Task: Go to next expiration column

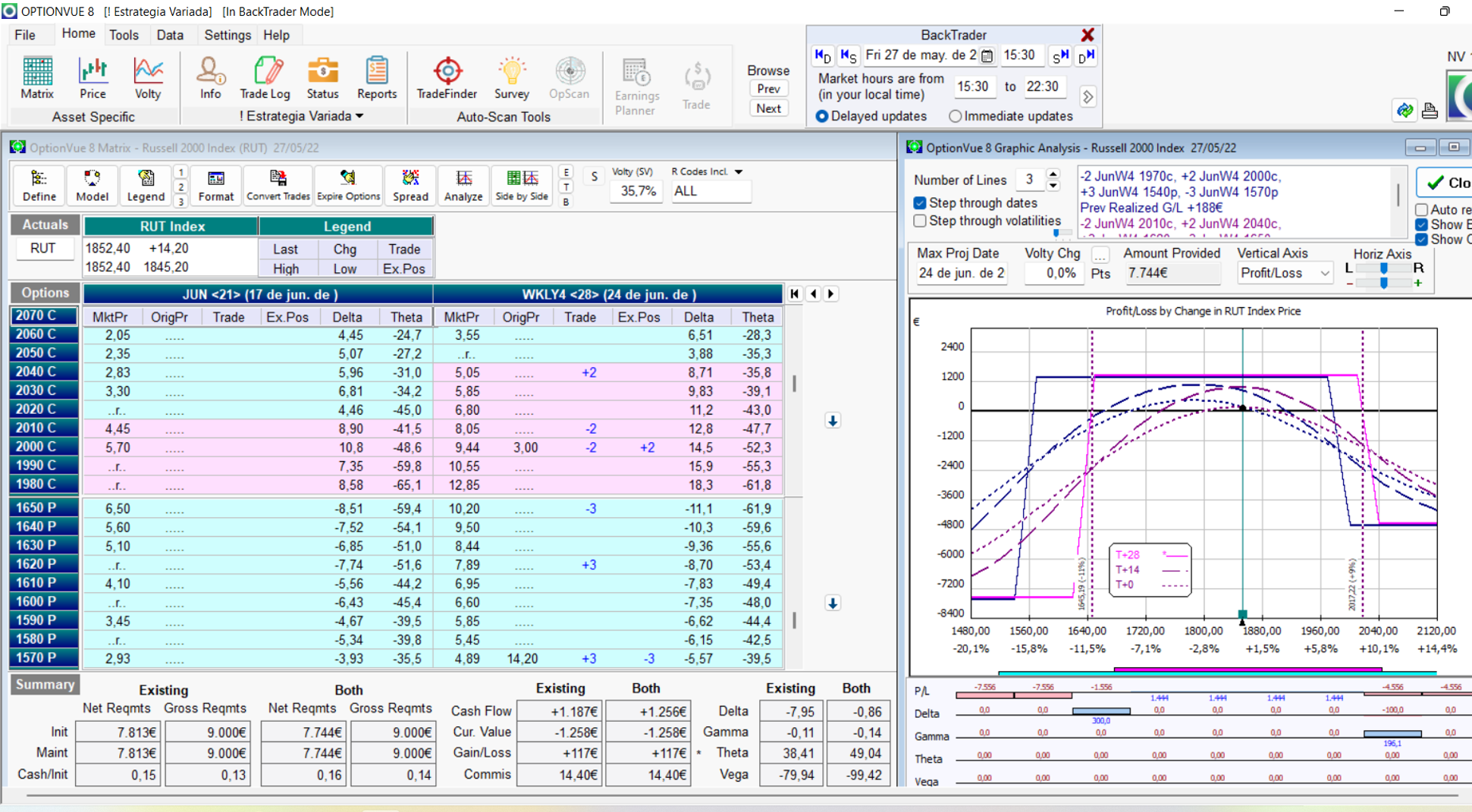Action: (831, 294)
